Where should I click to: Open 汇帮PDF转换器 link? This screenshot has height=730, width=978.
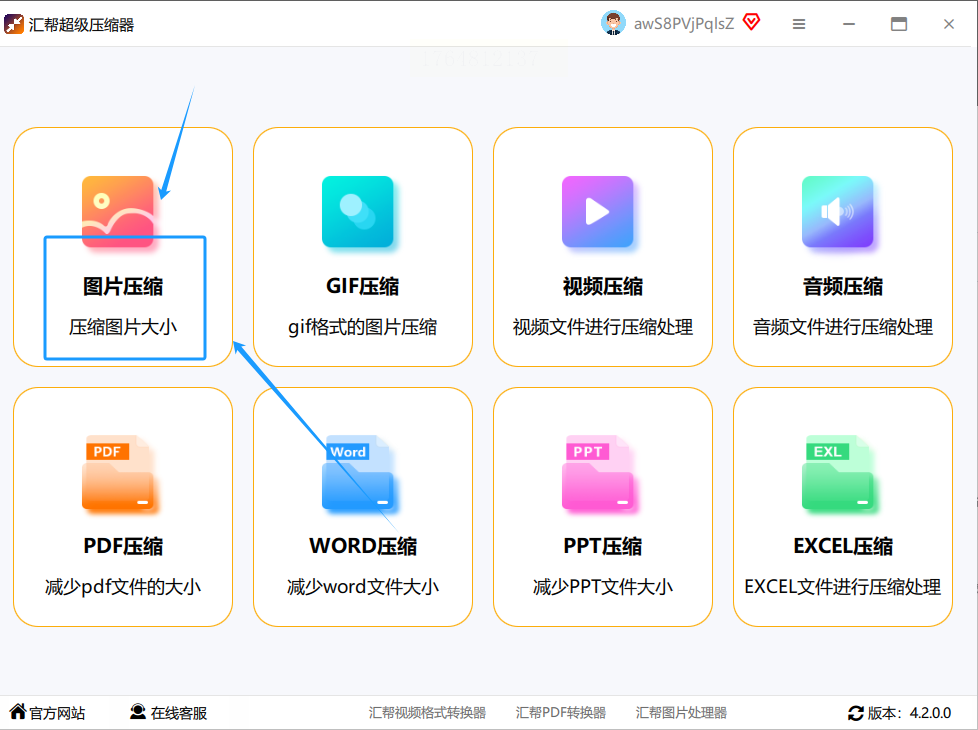pyautogui.click(x=561, y=713)
